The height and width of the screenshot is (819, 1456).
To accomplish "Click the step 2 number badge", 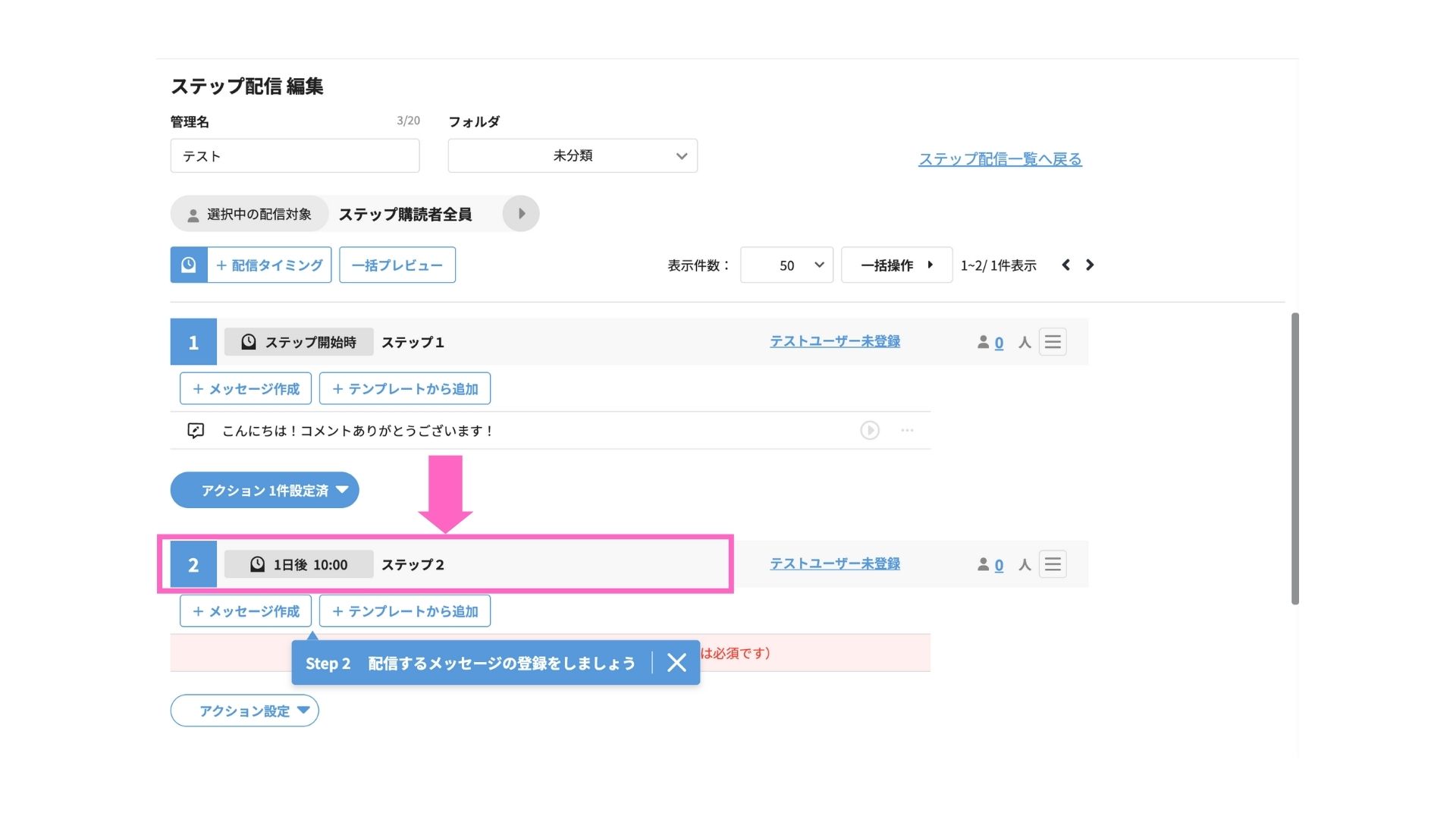I will pyautogui.click(x=193, y=564).
